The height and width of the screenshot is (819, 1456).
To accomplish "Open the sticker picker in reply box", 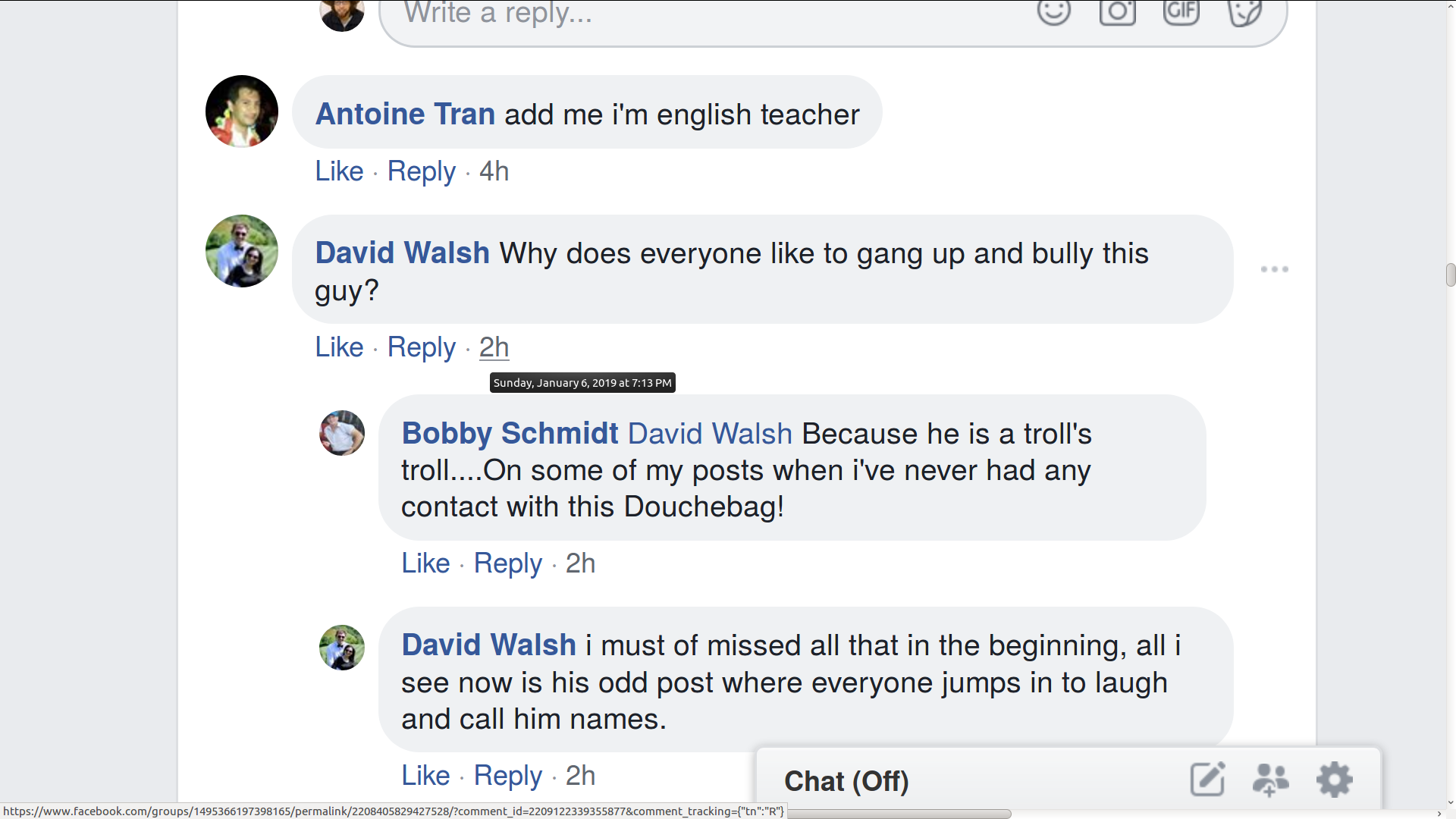I will 1244,11.
